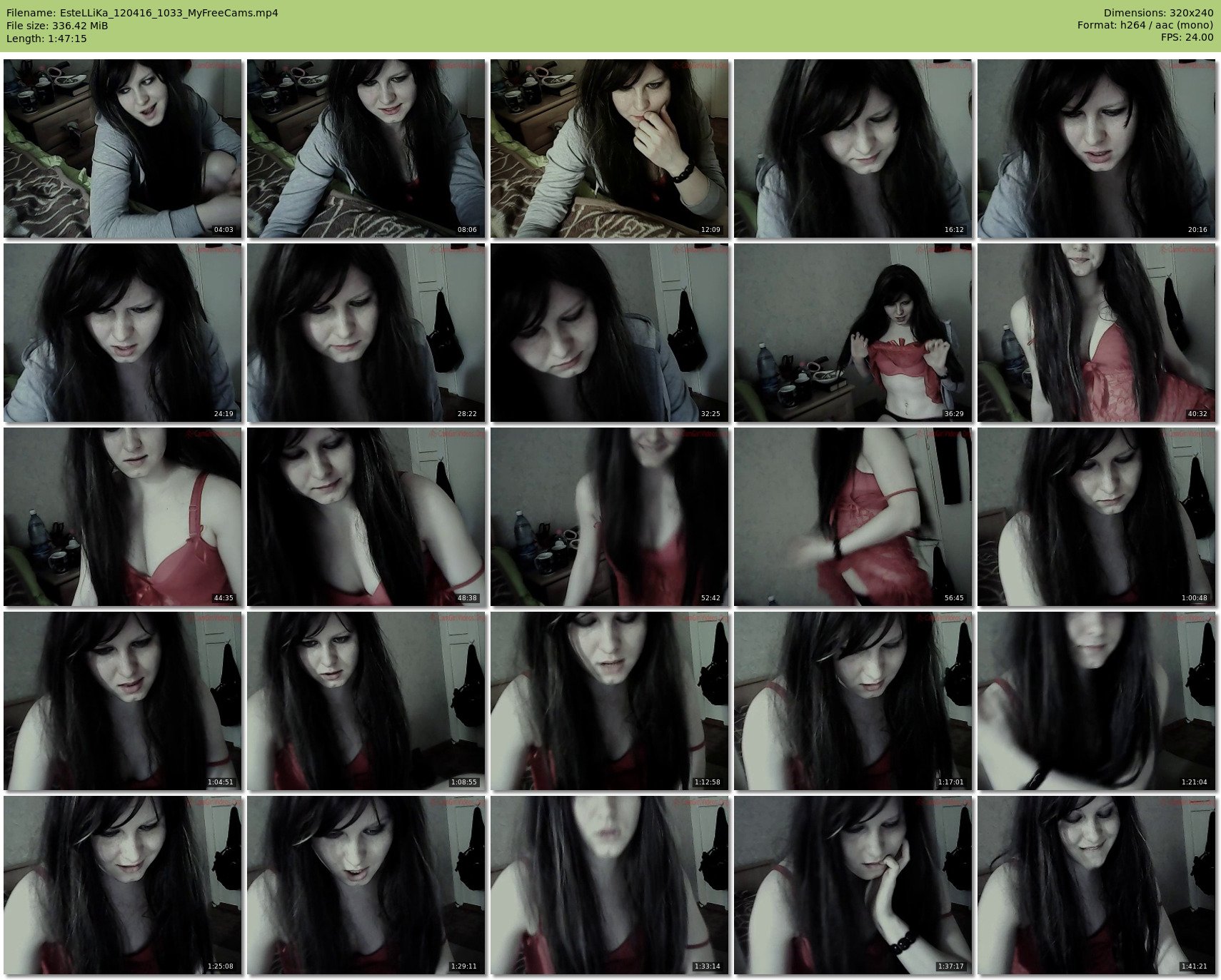Pick the frame at 1:00:48
The height and width of the screenshot is (980, 1221).
tap(1096, 517)
